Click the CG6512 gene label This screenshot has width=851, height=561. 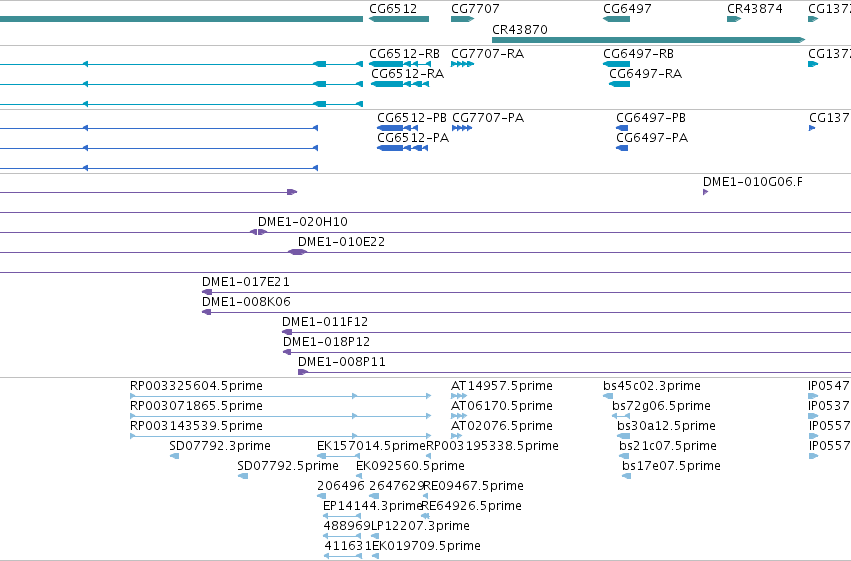(x=393, y=9)
